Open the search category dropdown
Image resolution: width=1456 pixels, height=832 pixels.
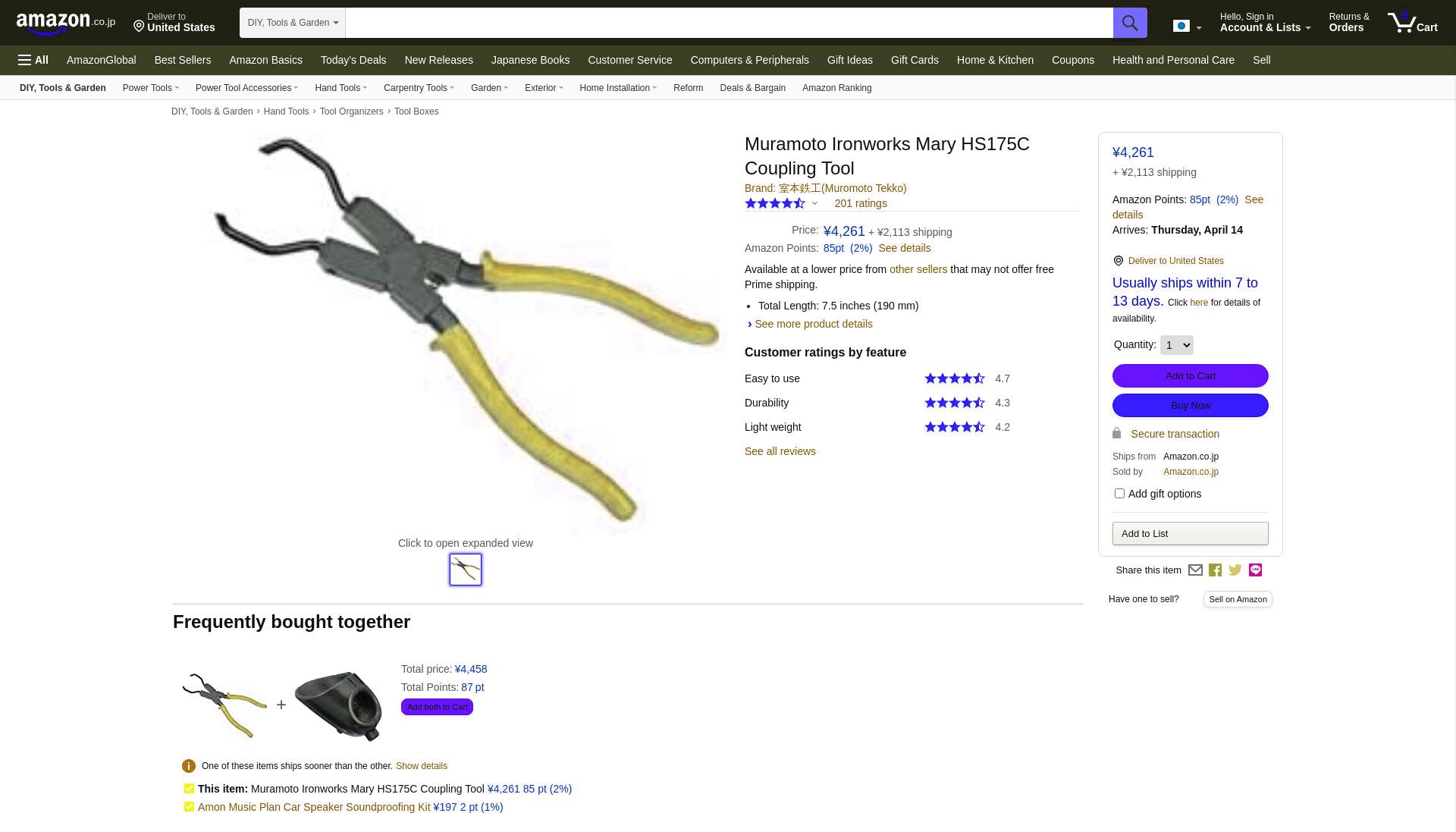[293, 23]
